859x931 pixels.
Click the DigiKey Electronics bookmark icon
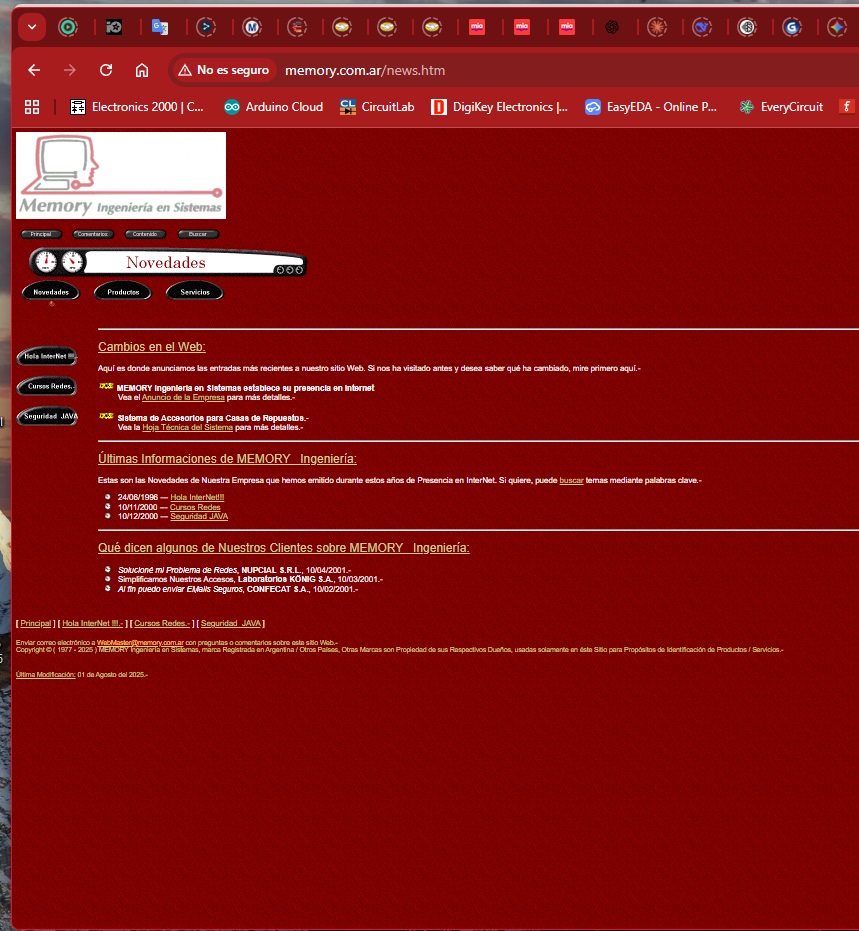pyautogui.click(x=439, y=106)
